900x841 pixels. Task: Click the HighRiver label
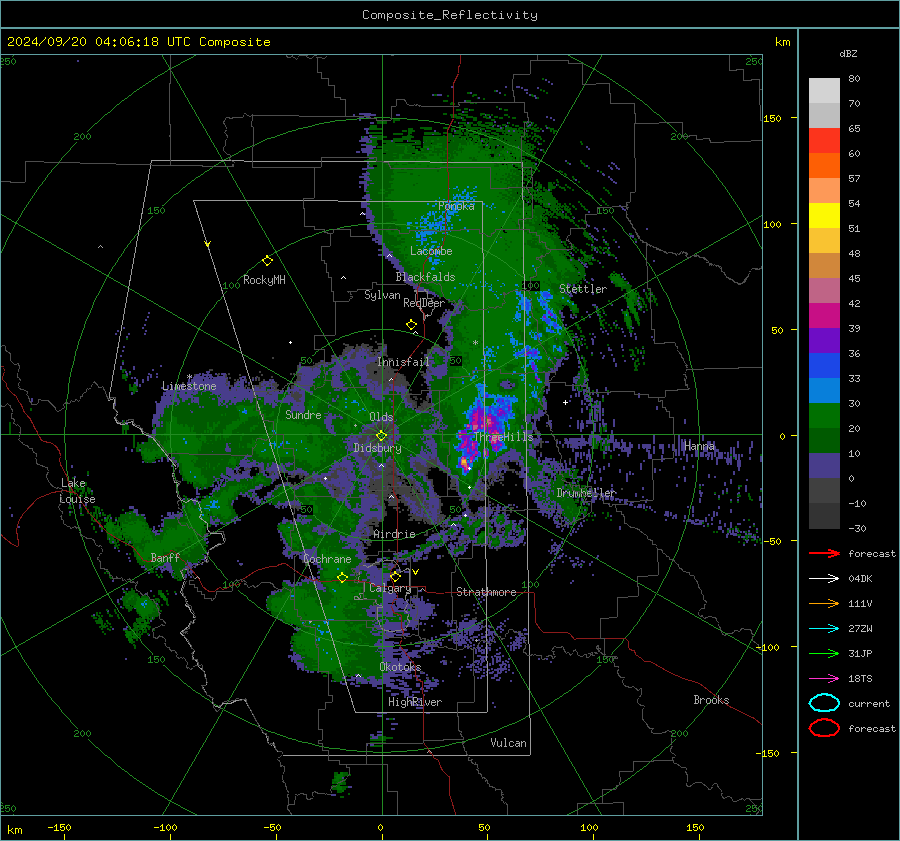[x=415, y=702]
